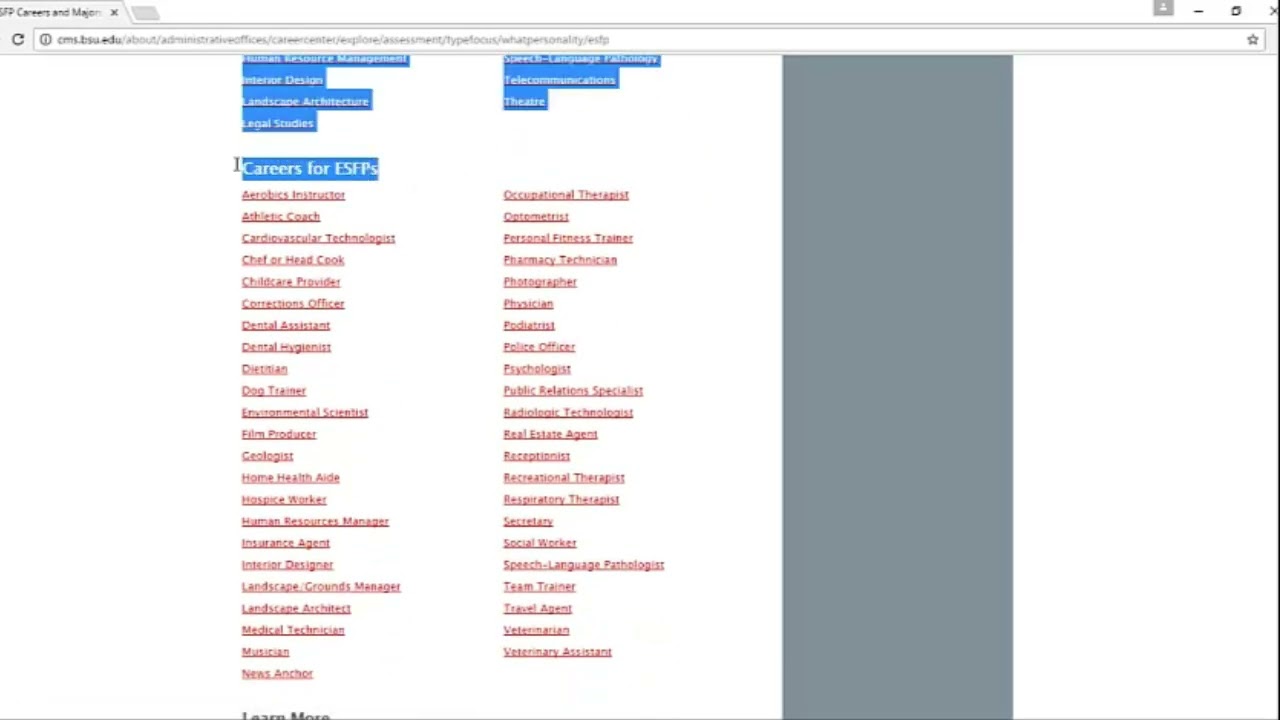Open the Childcare Provider link
This screenshot has width=1280, height=720.
pyautogui.click(x=290, y=282)
